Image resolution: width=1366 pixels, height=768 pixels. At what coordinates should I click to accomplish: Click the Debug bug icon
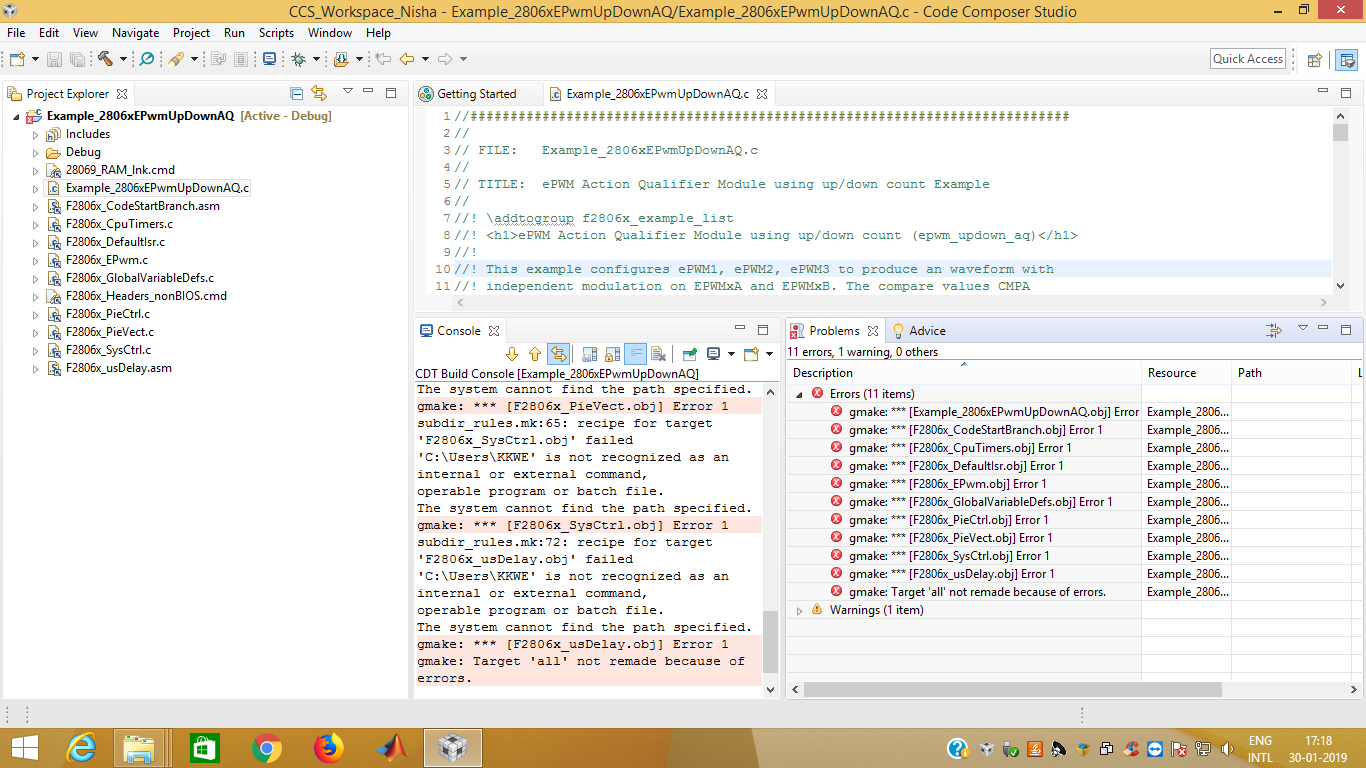[298, 59]
